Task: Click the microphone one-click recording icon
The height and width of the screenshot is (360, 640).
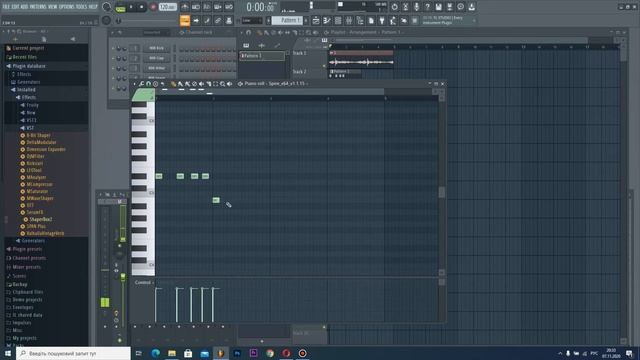Action: [416, 7]
